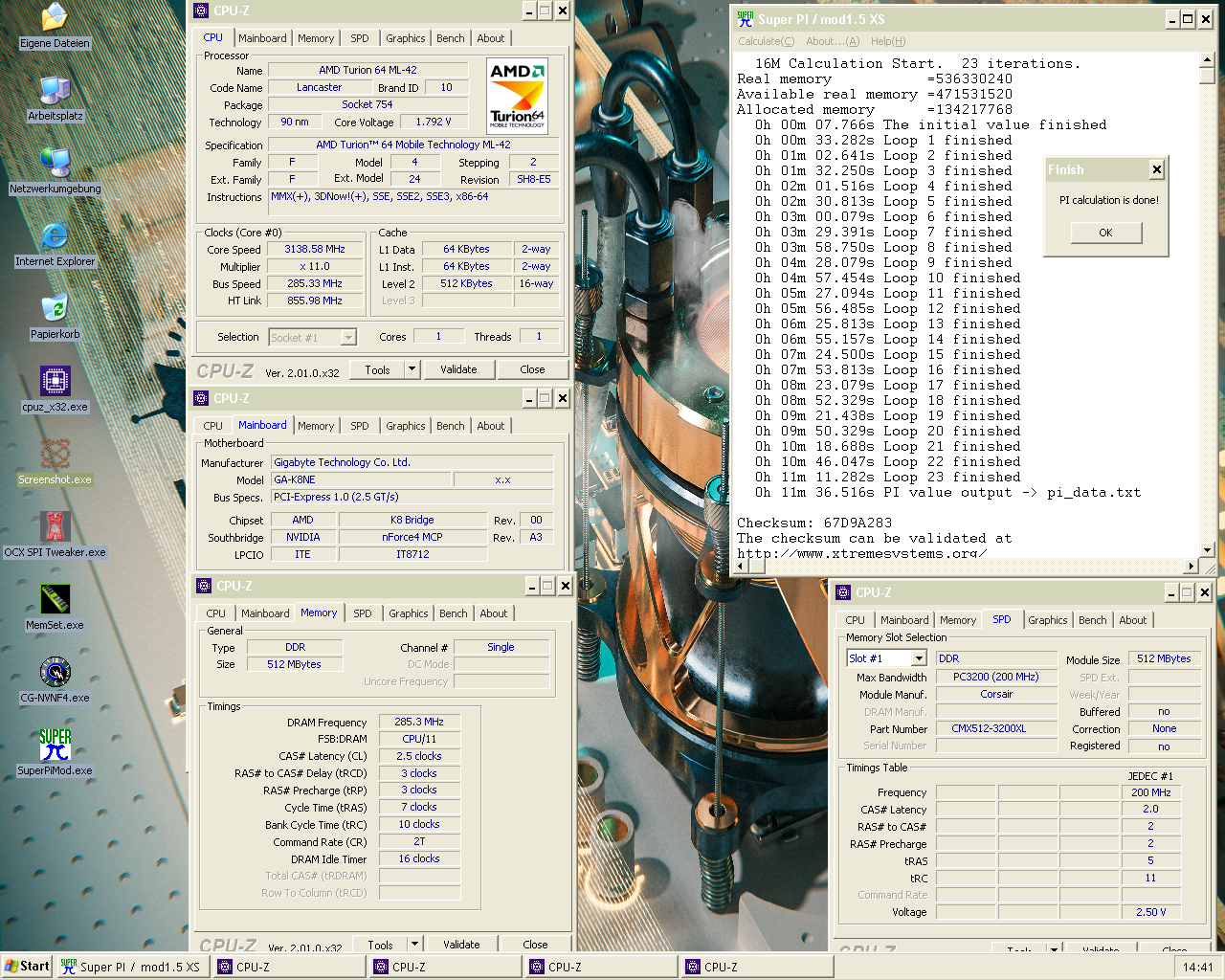This screenshot has width=1225, height=980.
Task: Open the Tools dropdown arrow in CPU tab window
Action: click(x=412, y=369)
